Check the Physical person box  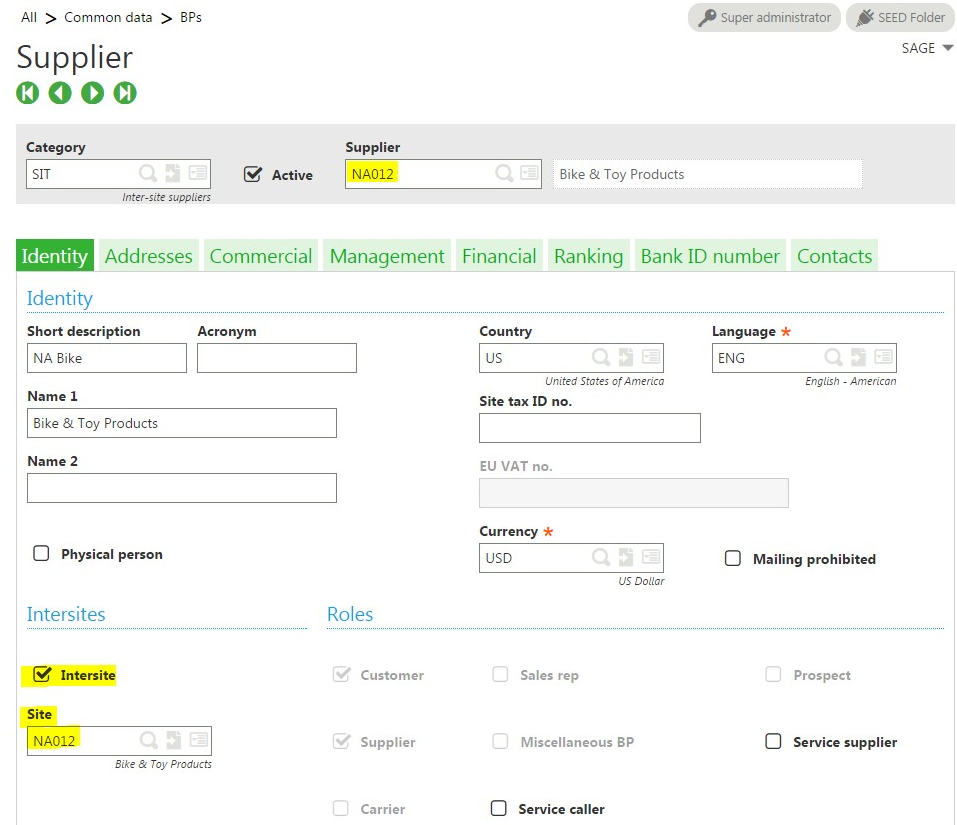tap(41, 553)
